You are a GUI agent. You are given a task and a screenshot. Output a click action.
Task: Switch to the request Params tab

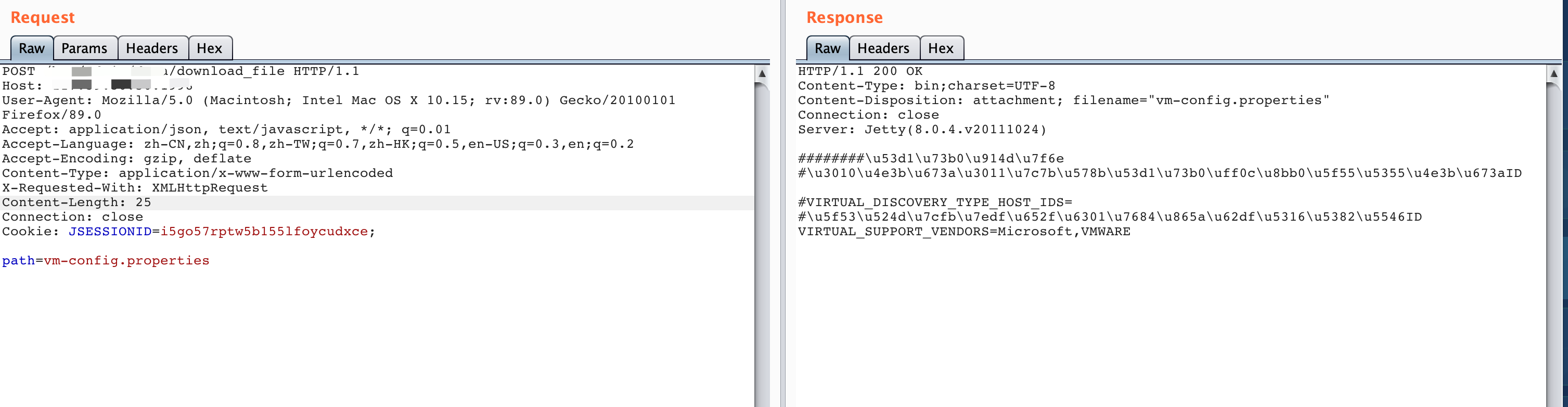[x=84, y=48]
